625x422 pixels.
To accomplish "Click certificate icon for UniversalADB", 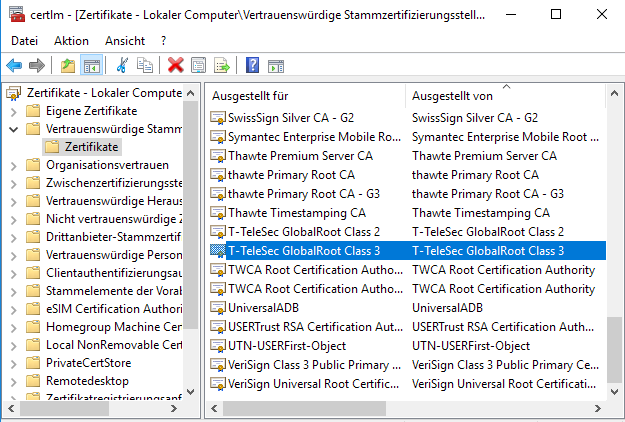I will pyautogui.click(x=218, y=308).
